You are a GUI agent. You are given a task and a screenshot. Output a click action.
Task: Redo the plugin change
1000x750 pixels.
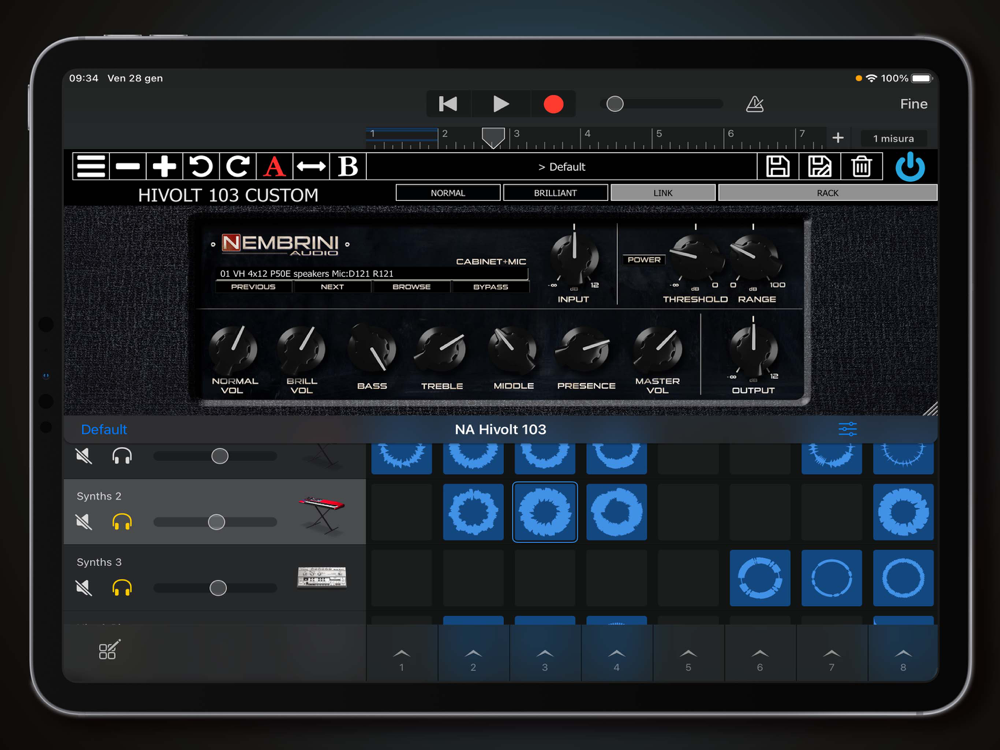[x=237, y=166]
